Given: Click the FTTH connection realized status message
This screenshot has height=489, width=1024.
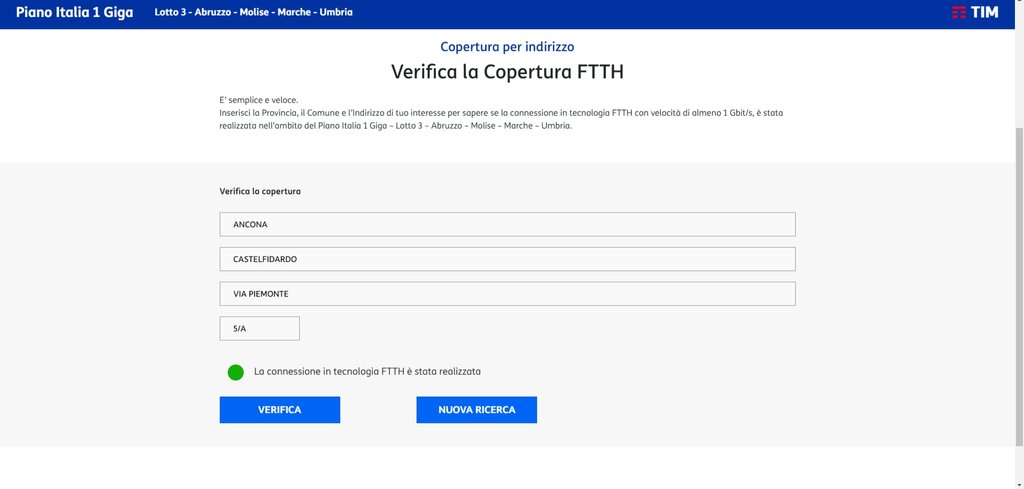Looking at the screenshot, I should click(367, 371).
